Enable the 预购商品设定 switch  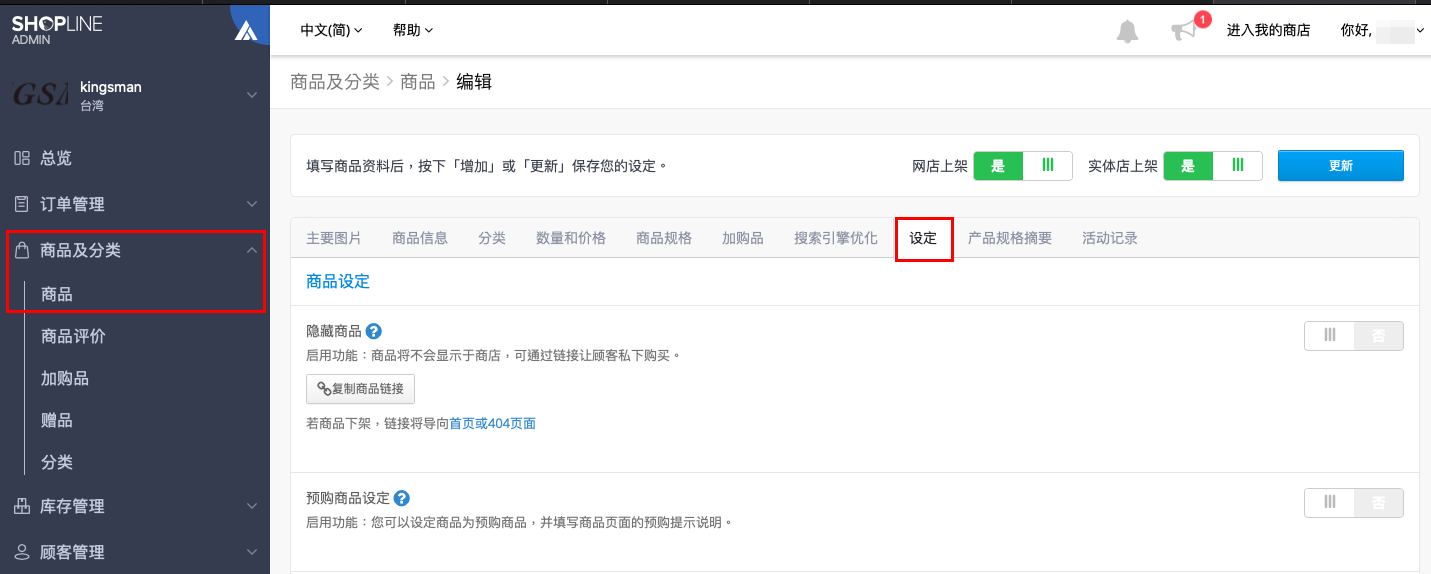[x=1354, y=503]
